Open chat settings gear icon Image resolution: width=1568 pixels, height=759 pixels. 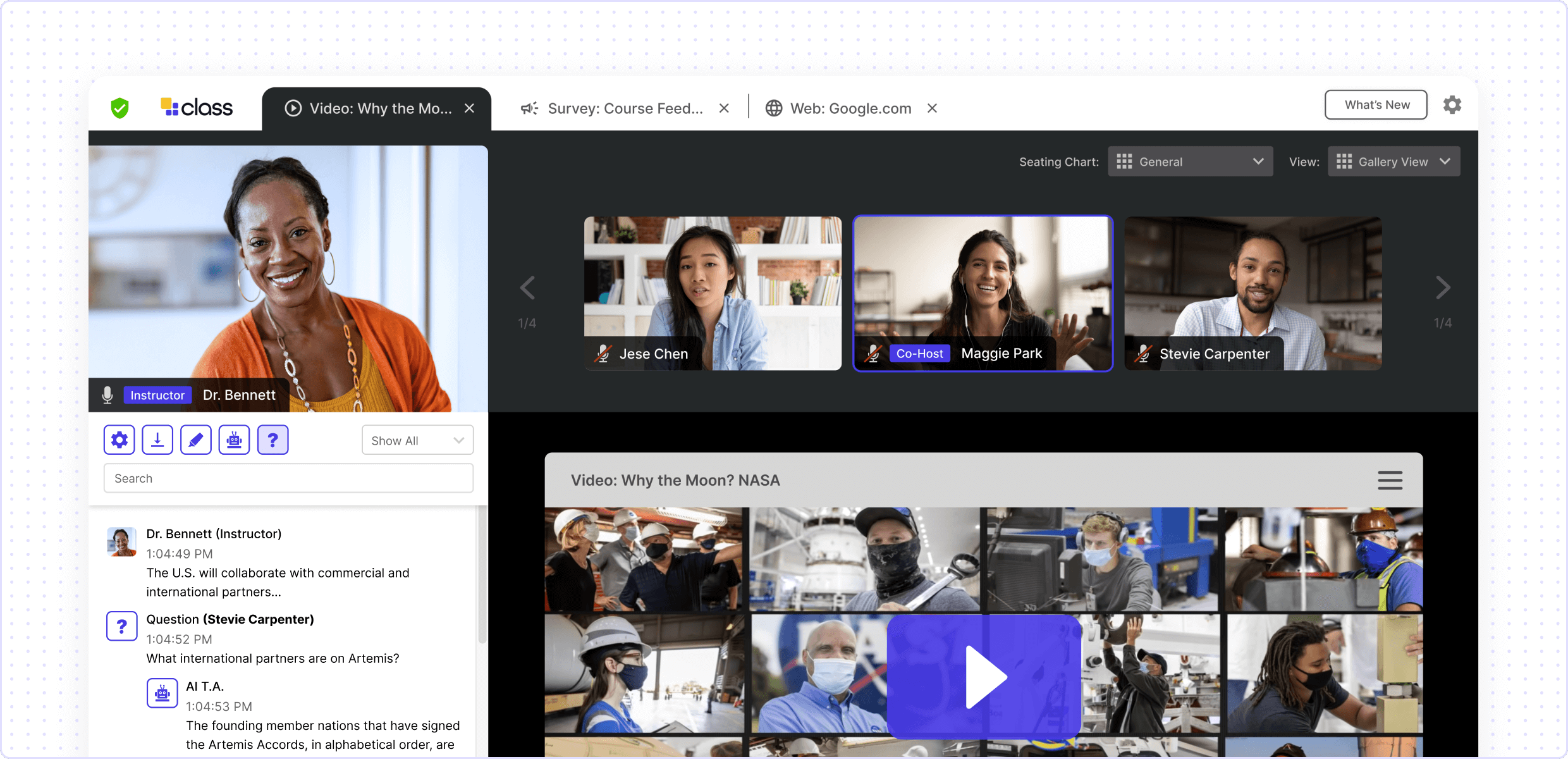point(119,440)
